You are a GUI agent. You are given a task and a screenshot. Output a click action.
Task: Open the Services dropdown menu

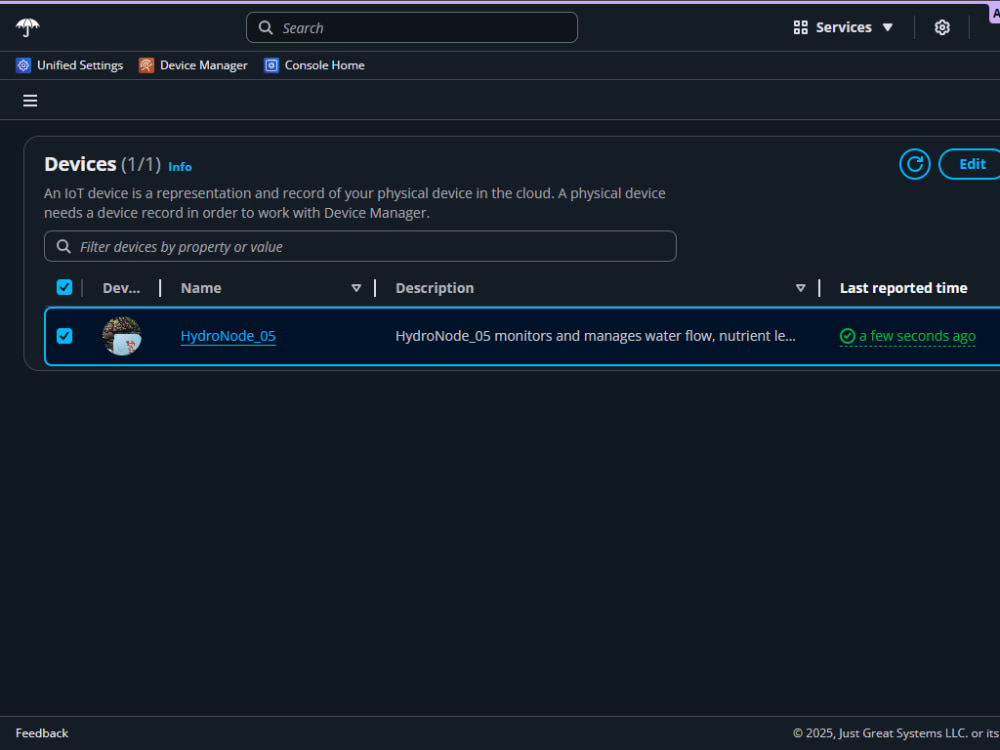(842, 27)
